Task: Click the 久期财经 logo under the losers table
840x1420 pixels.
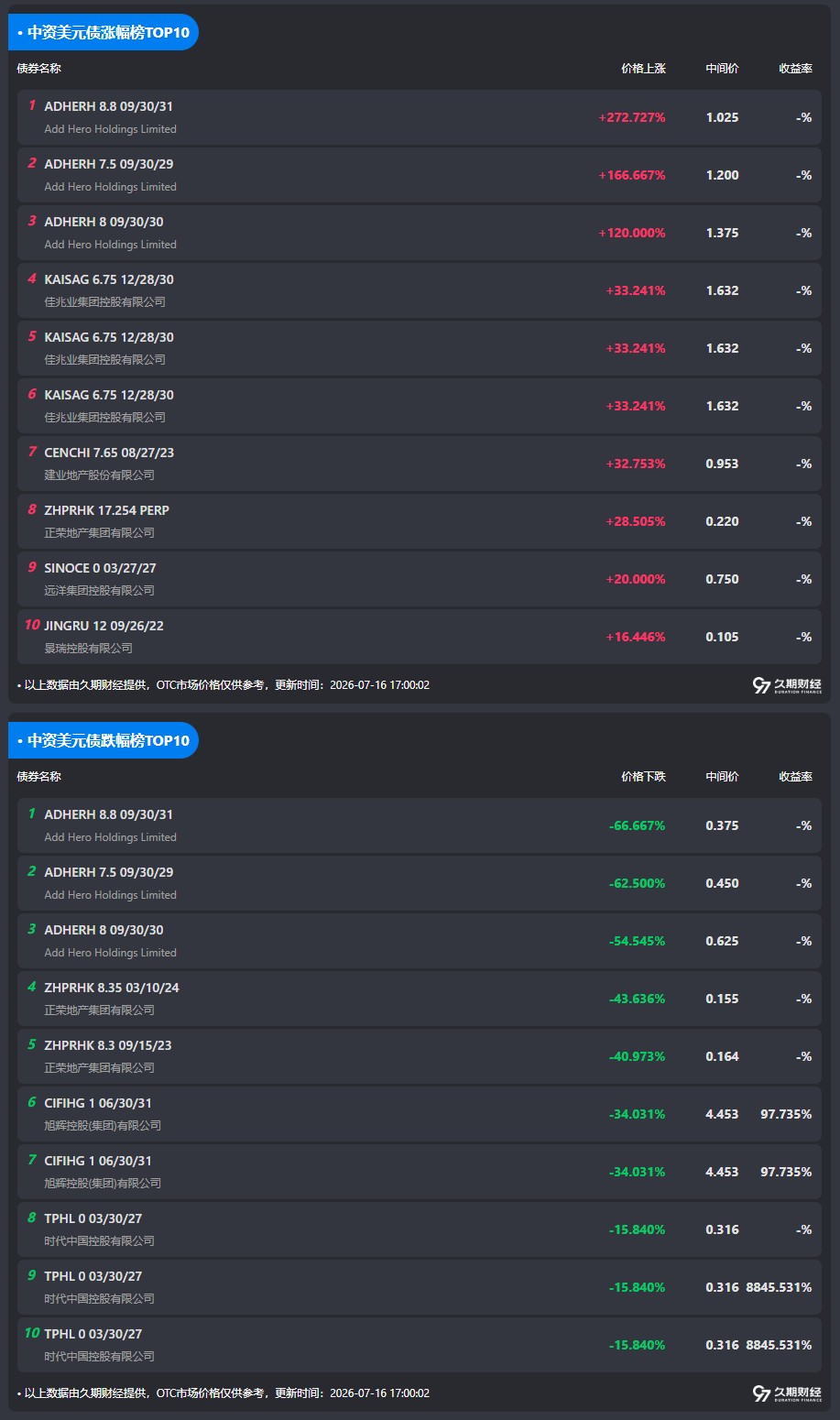Action: click(x=787, y=1393)
